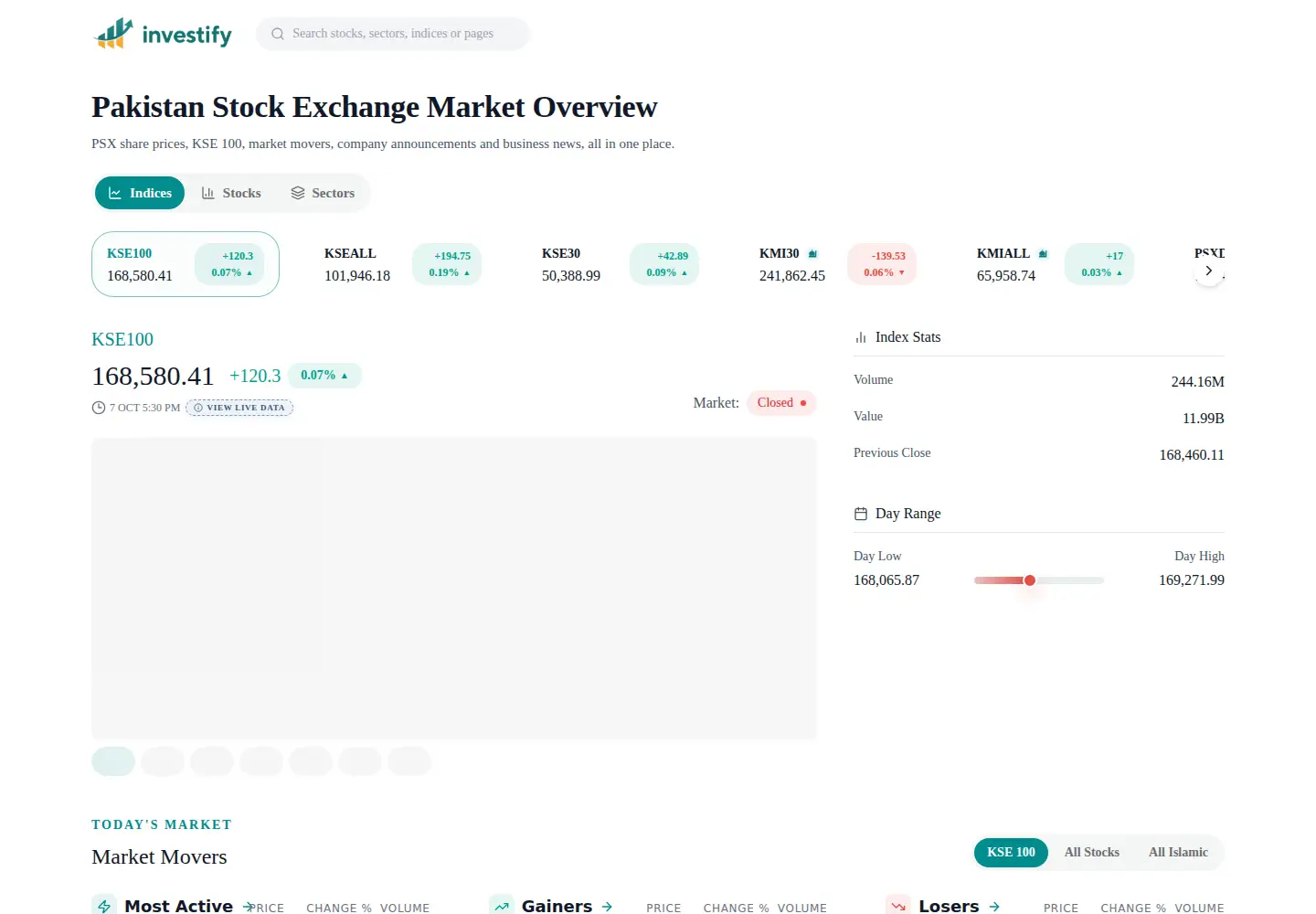
Task: Click the 0.07% change badge under KSE100
Action: [x=324, y=376]
